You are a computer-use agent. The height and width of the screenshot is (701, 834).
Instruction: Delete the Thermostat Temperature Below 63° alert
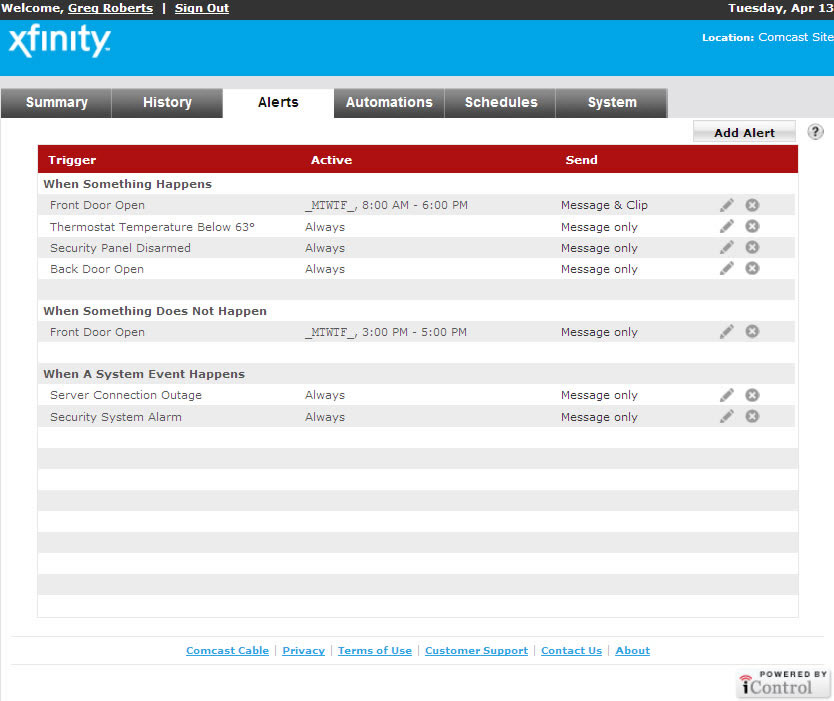pos(752,226)
